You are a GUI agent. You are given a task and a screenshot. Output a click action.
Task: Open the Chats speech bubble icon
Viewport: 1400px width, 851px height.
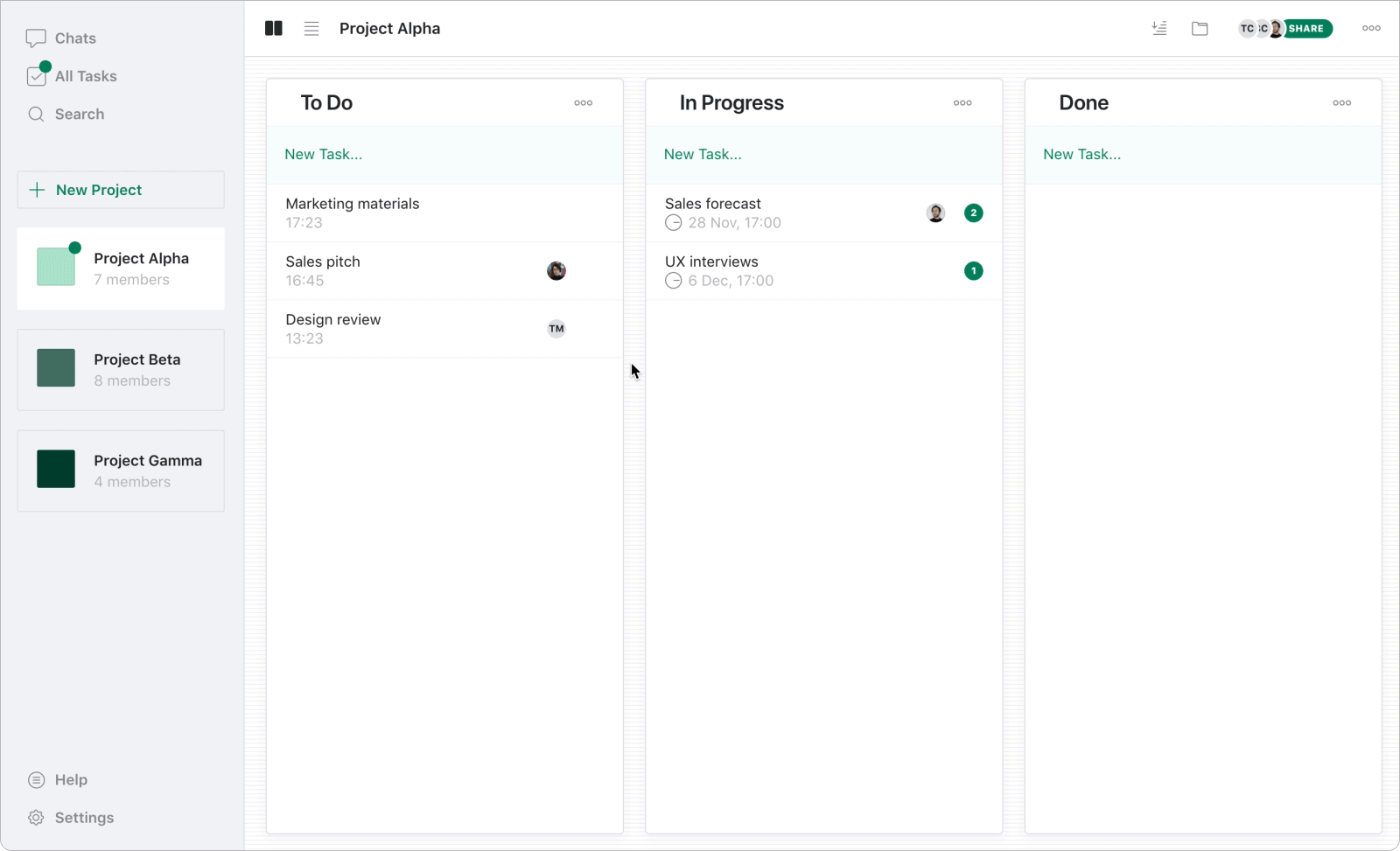[x=36, y=38]
